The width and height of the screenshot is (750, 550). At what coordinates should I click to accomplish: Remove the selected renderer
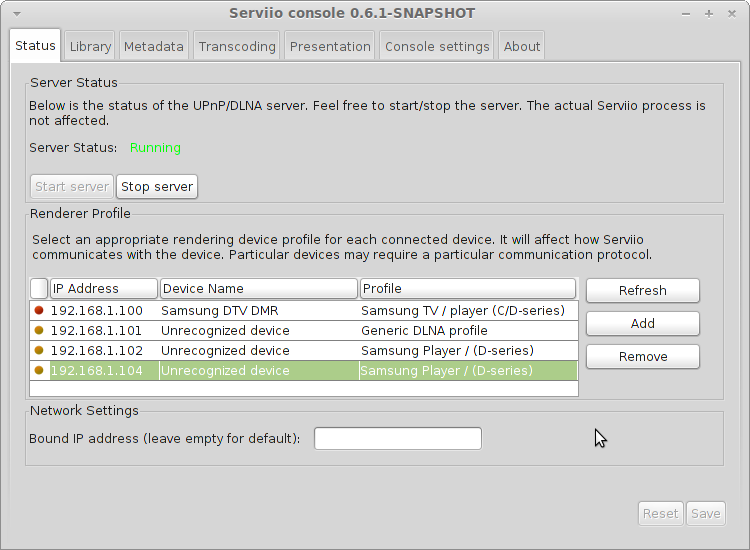coord(643,356)
